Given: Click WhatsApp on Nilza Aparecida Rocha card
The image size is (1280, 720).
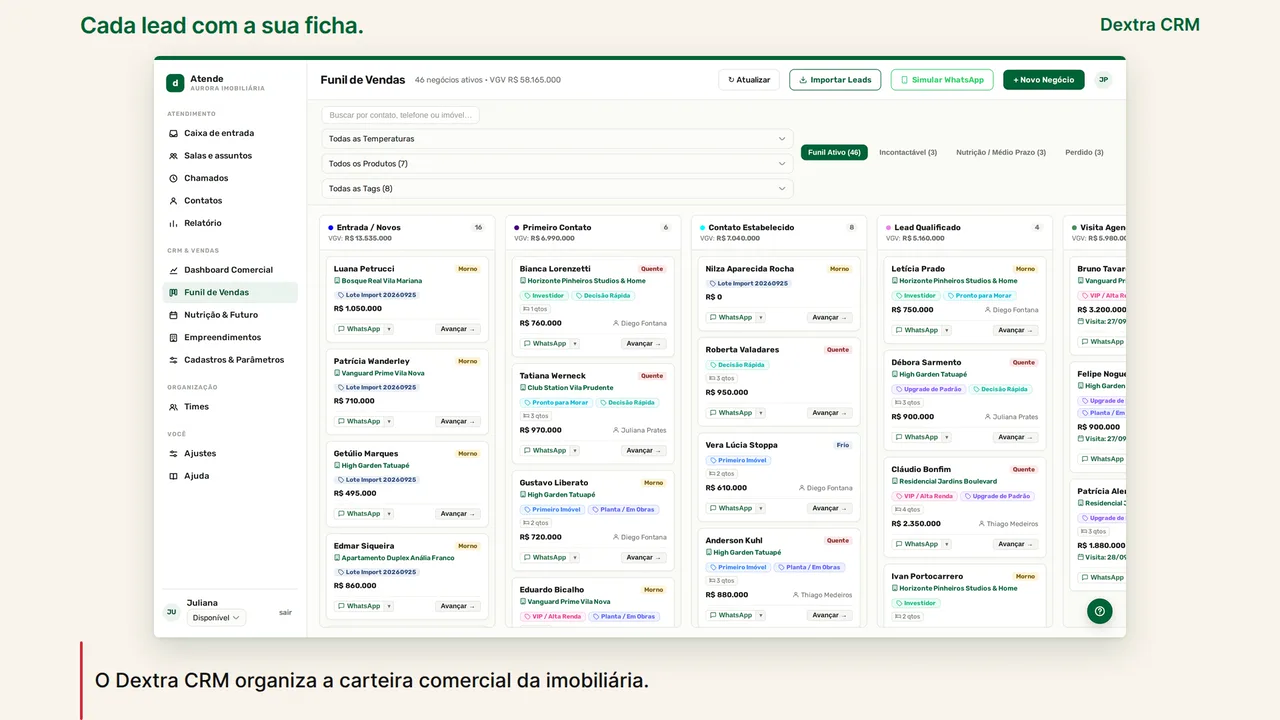Looking at the screenshot, I should [x=731, y=318].
